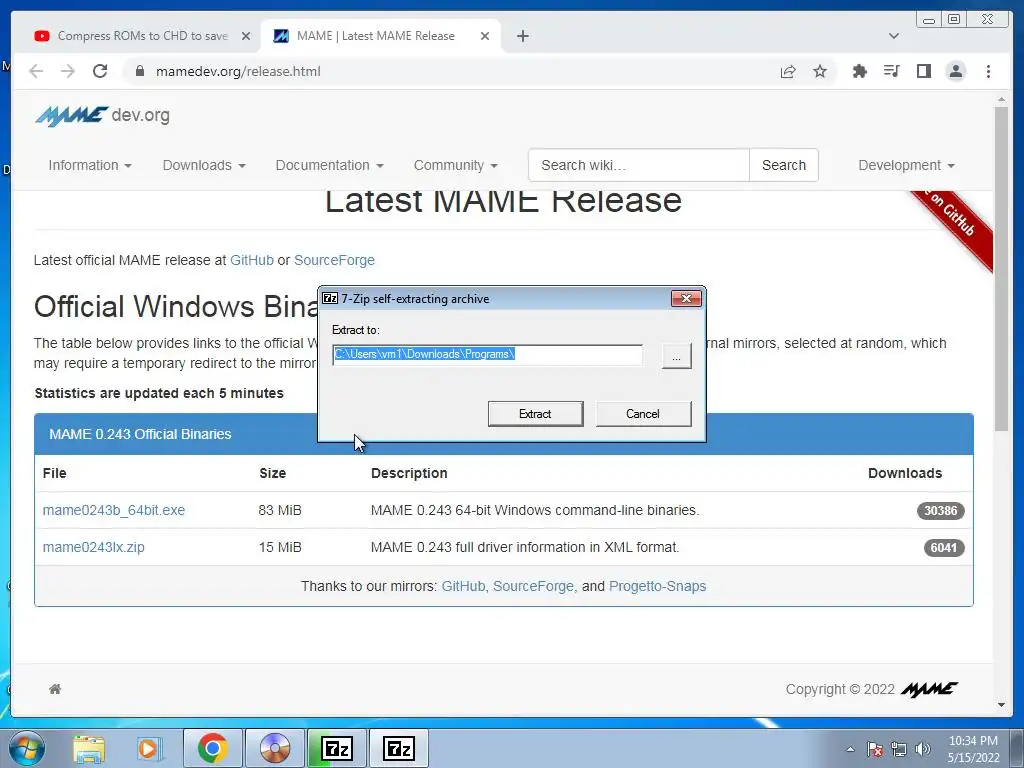The image size is (1024, 768).
Task: Close the 7-Zip self-extracting archive dialog
Action: (686, 298)
